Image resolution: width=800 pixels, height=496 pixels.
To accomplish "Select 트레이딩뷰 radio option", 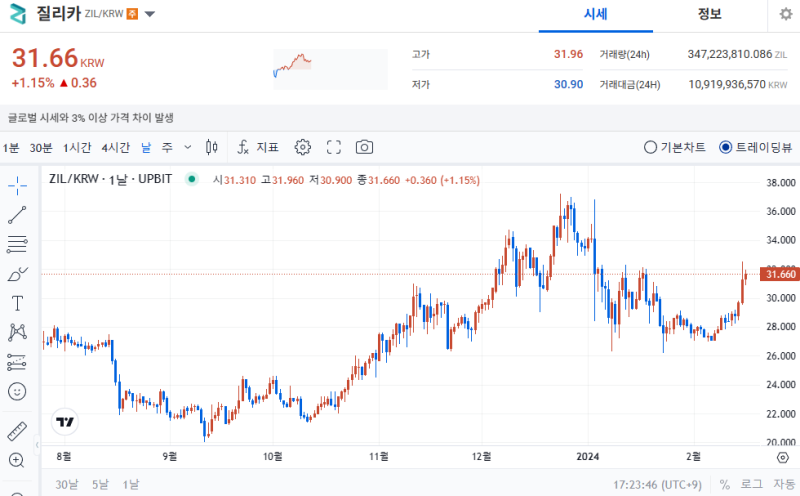I will [x=756, y=147].
